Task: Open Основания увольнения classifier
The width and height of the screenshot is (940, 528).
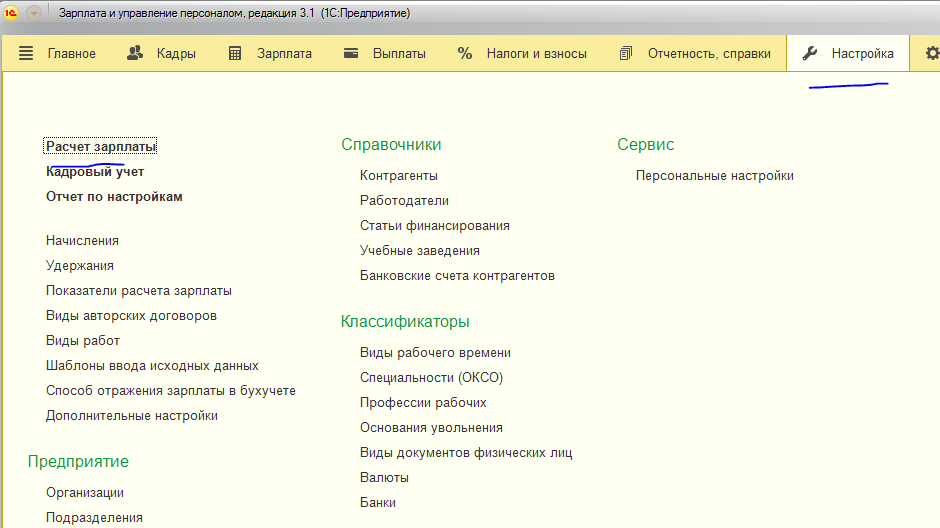Action: [431, 427]
